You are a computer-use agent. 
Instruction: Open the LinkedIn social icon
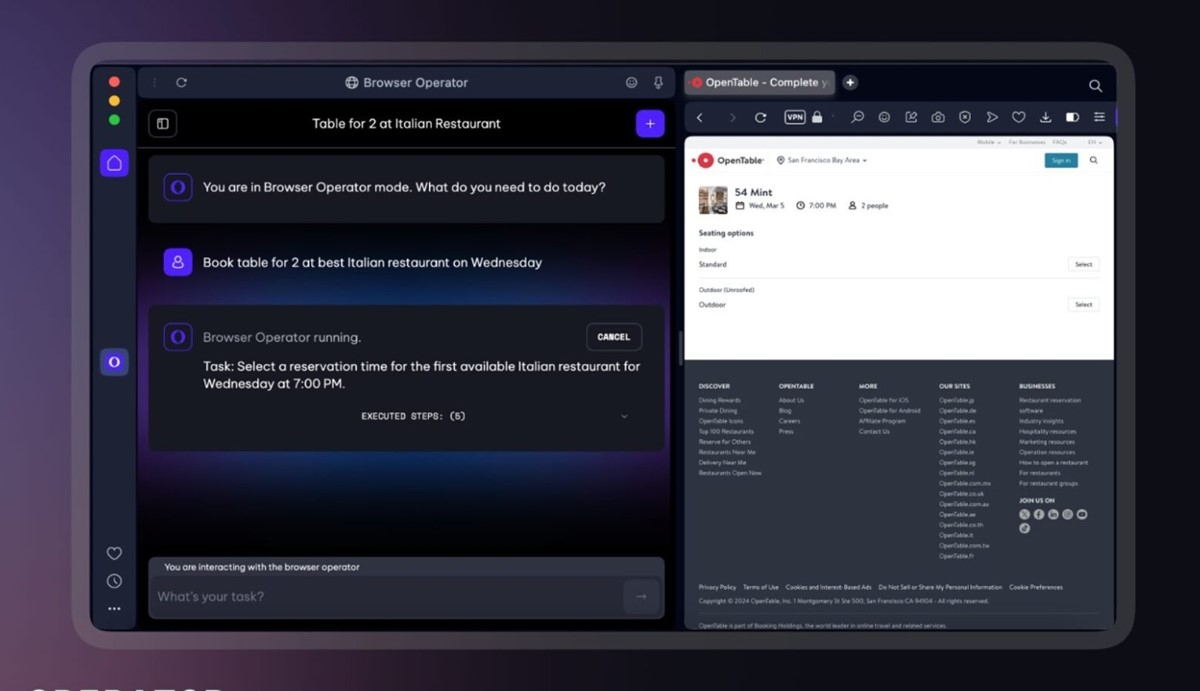(1053, 514)
